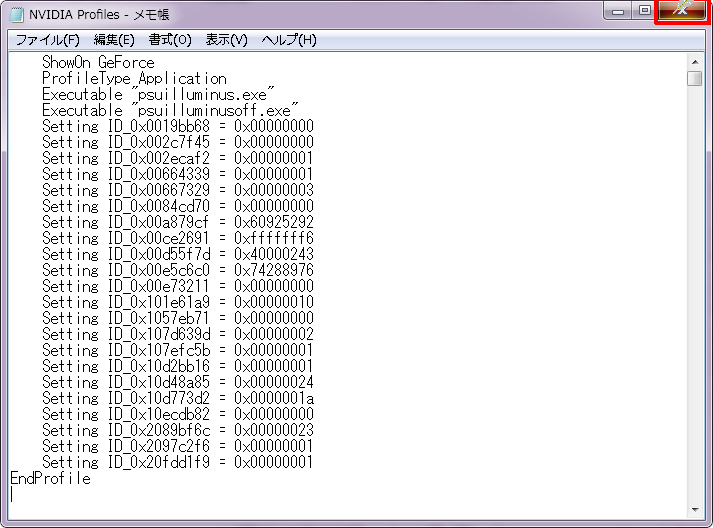This screenshot has width=713, height=528.
Task: Click Setting ID_0x00664339 line
Action: [178, 174]
